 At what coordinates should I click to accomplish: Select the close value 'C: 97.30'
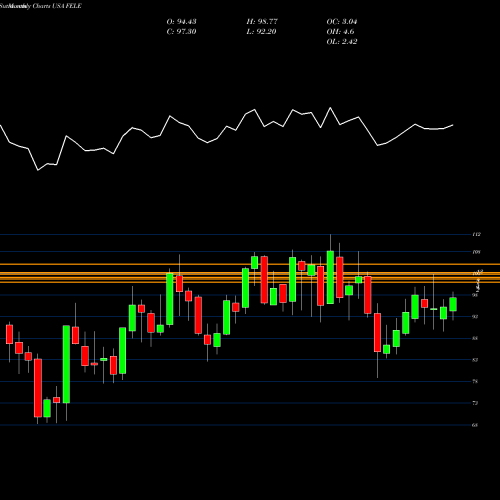coord(181,32)
